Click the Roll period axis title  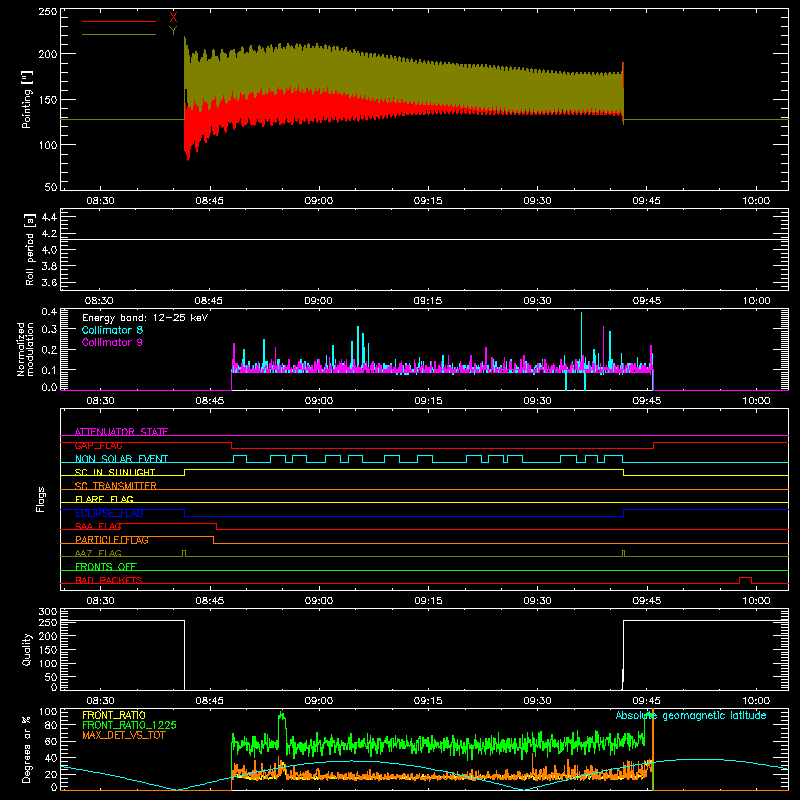[x=30, y=249]
